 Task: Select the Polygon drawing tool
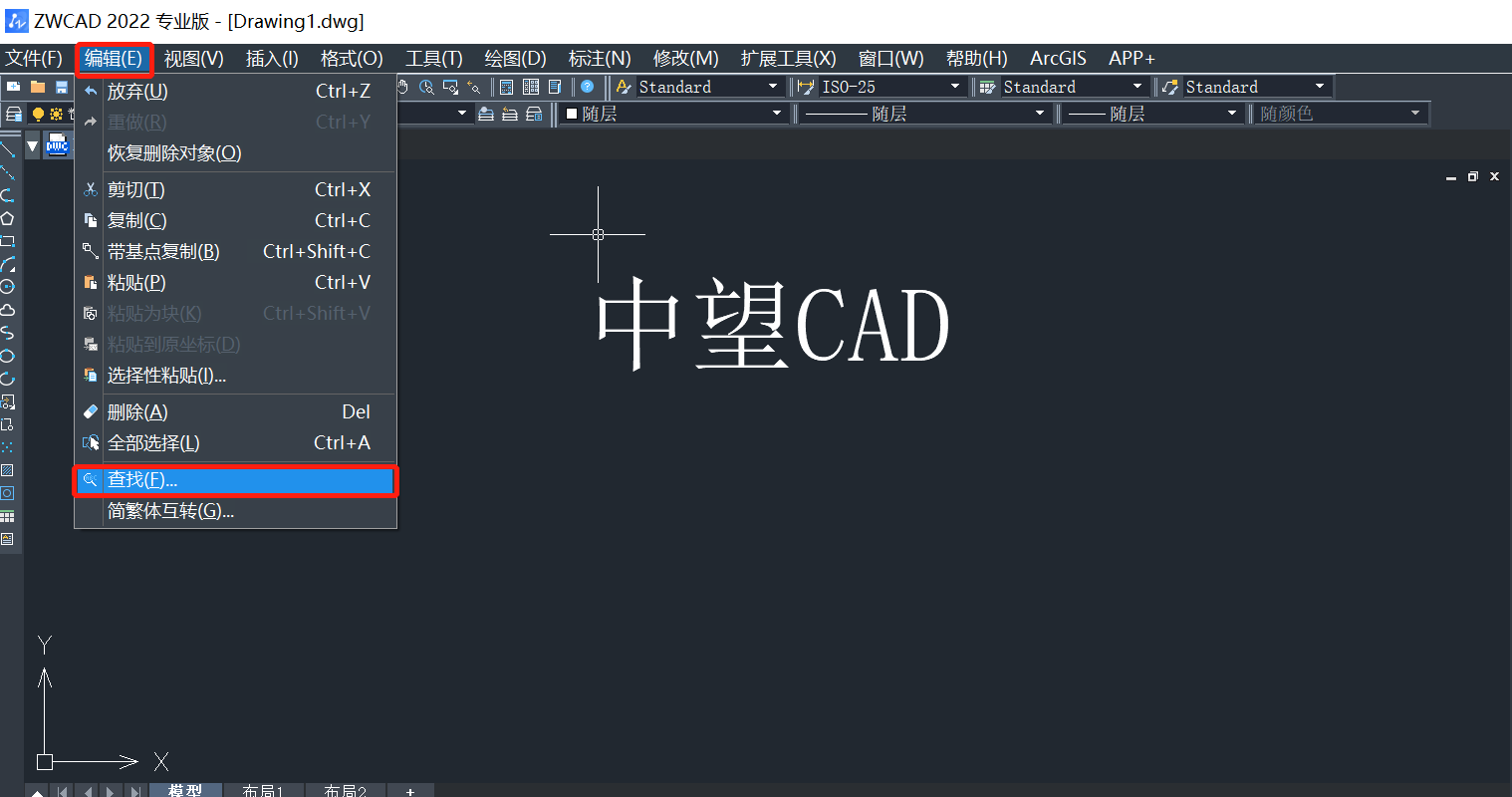click(7, 218)
